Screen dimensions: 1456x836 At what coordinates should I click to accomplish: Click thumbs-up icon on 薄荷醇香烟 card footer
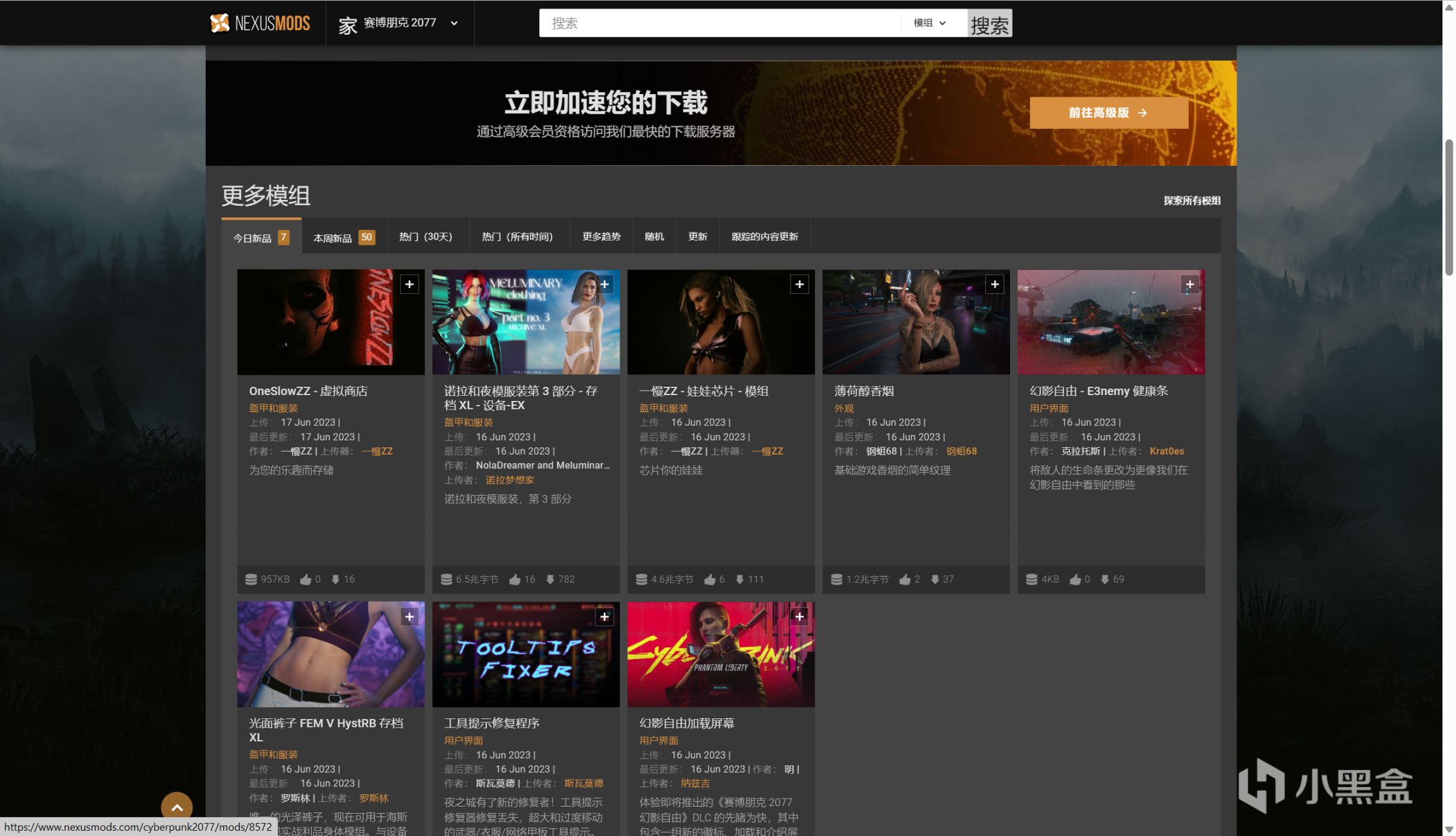904,579
